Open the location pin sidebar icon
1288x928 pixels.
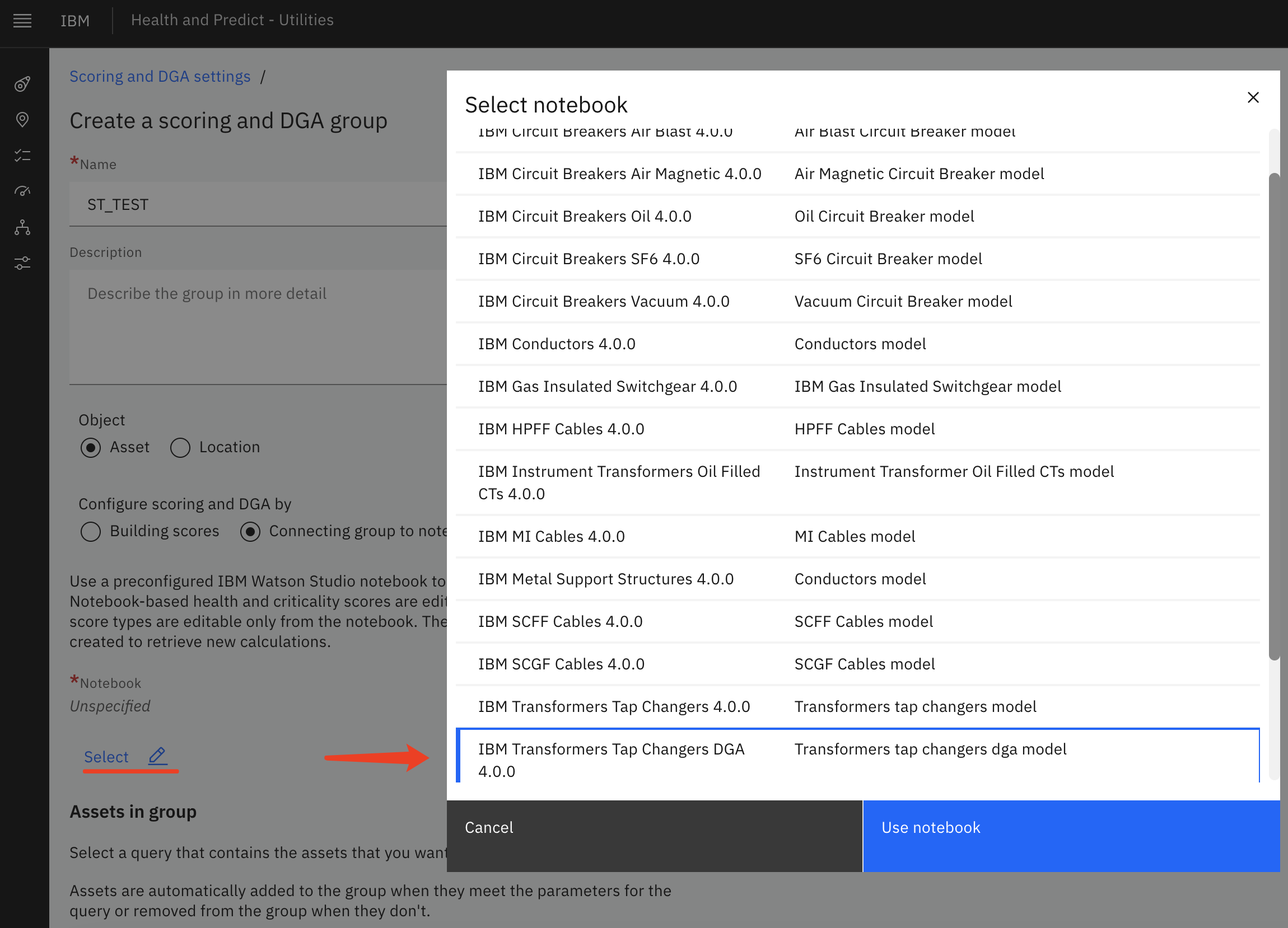click(x=22, y=120)
